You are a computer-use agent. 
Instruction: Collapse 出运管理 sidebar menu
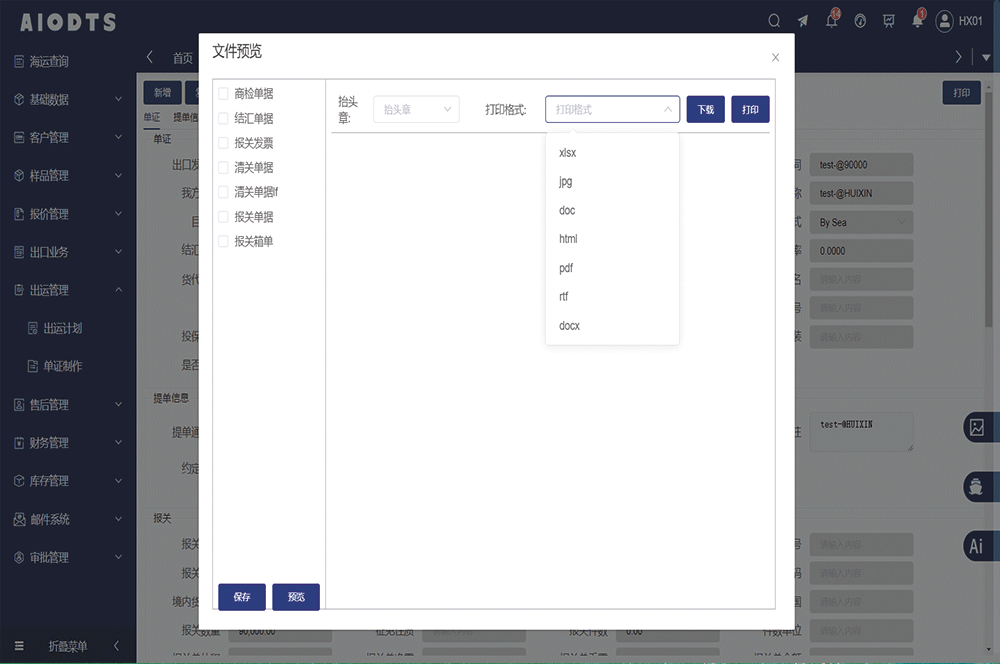(68, 290)
